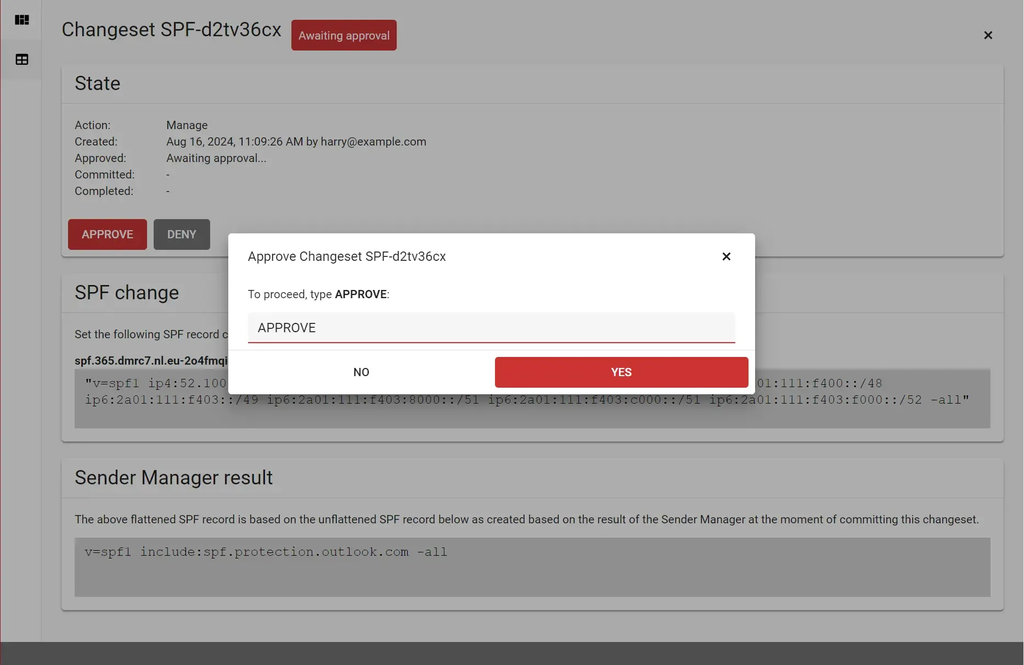The width and height of the screenshot is (1024, 665).
Task: Close the Approve Changeset dialog with X
Action: (726, 257)
